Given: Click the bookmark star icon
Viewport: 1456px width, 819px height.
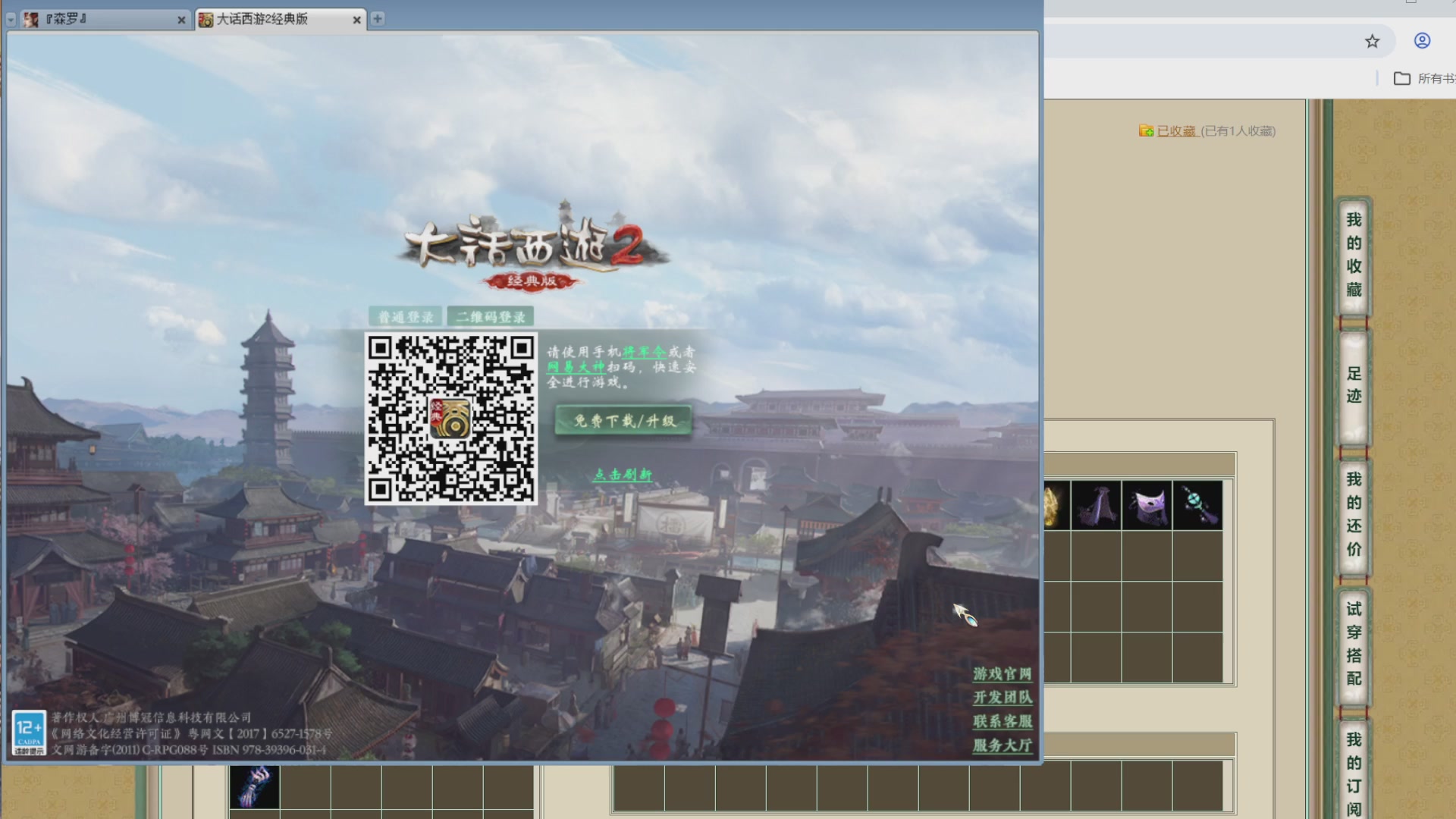Looking at the screenshot, I should 1372,42.
